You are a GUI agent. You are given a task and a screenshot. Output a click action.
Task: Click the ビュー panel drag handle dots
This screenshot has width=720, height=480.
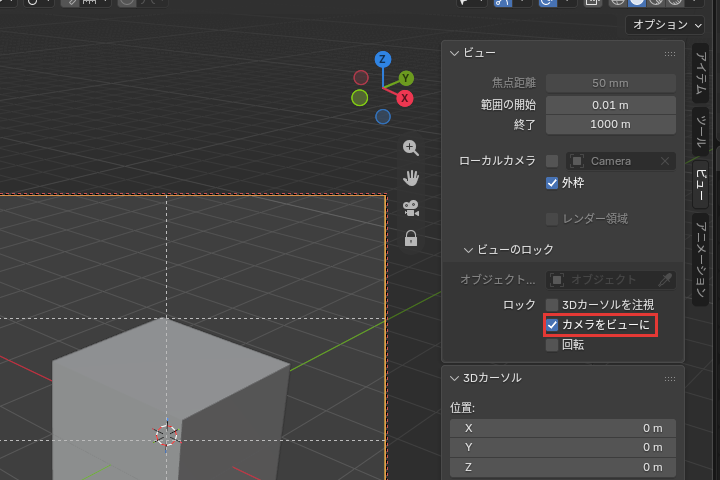pos(669,54)
